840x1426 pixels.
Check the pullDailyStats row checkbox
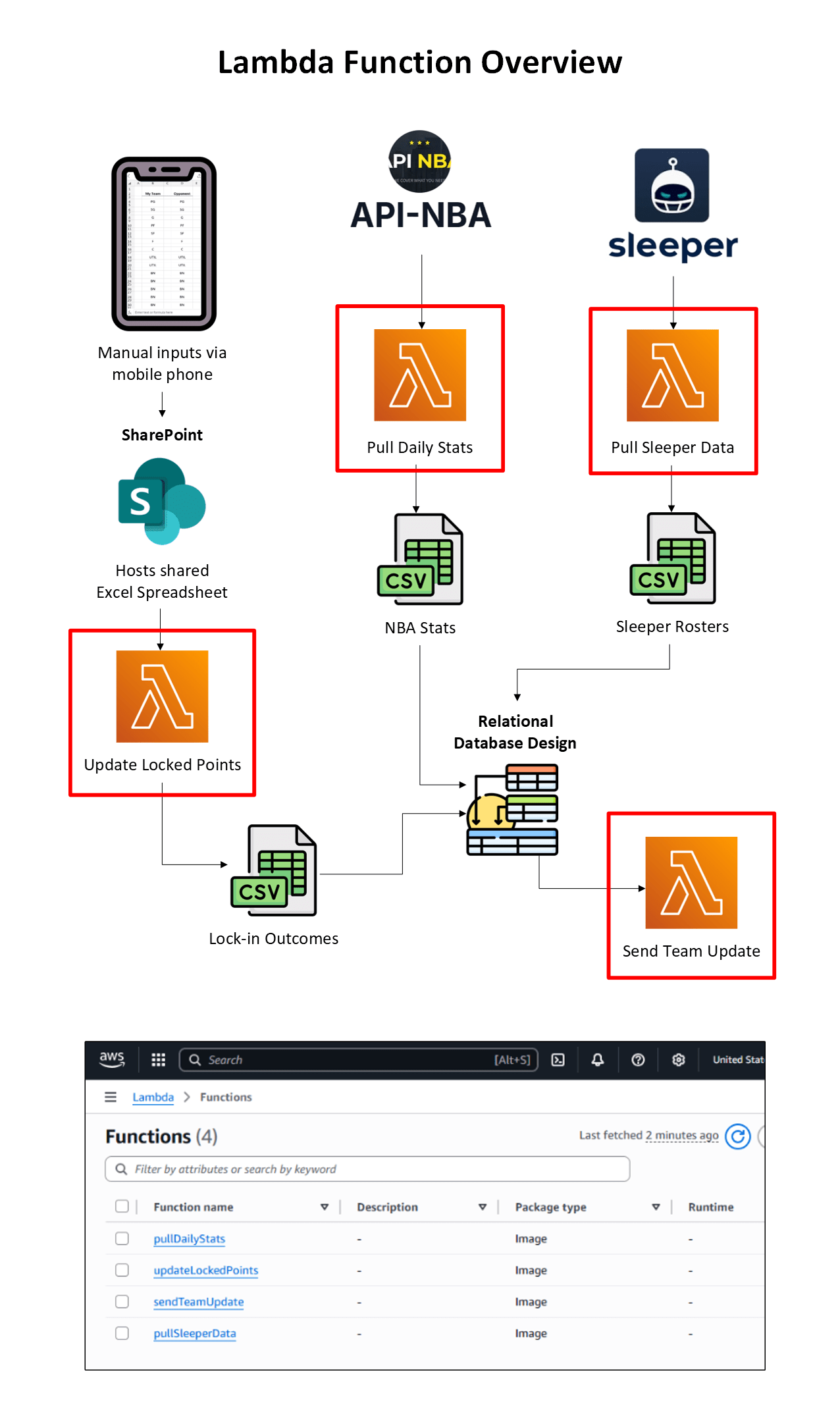pos(122,1238)
